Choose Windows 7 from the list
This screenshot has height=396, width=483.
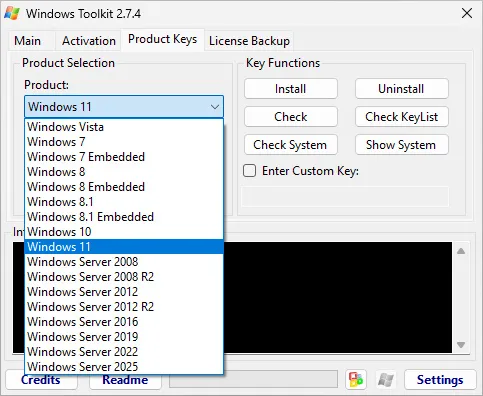click(x=124, y=142)
